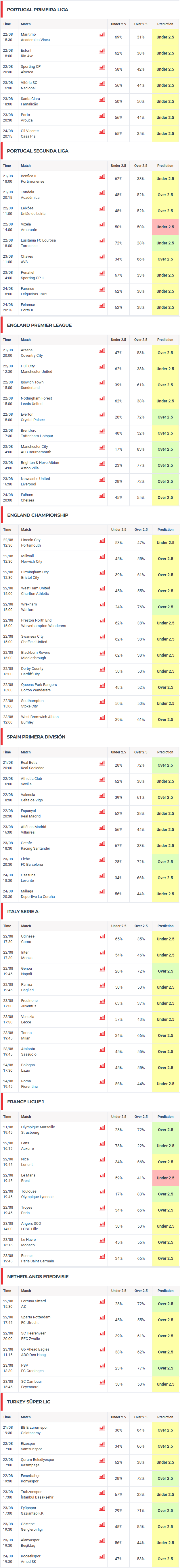This screenshot has height=1568, width=180.
Task: Click the Italy Serie A league heading
Action: click(23, 912)
